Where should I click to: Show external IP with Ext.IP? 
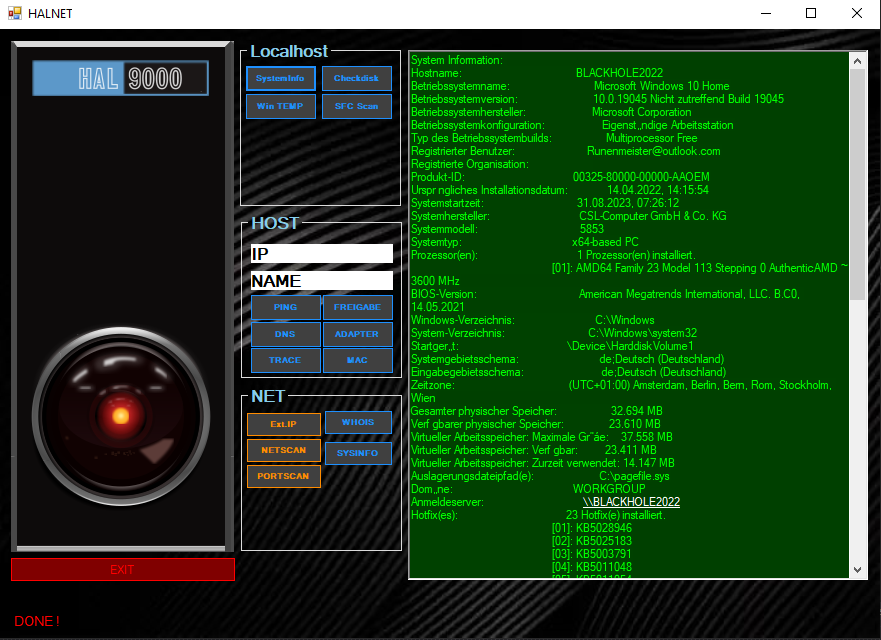coord(284,424)
